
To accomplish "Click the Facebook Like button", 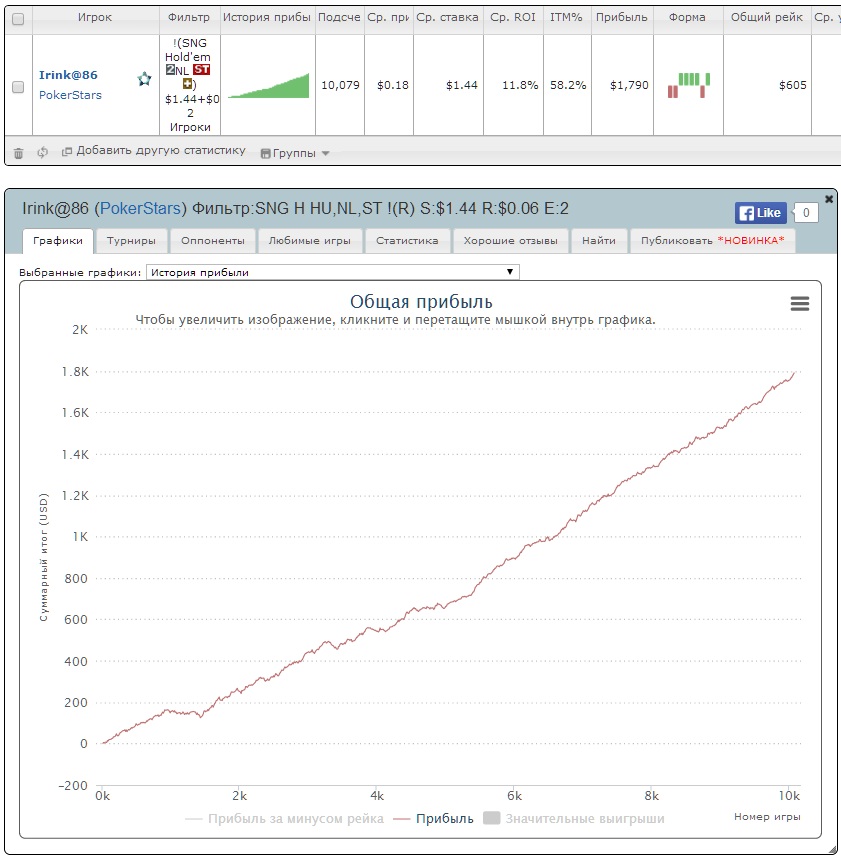I will pyautogui.click(x=761, y=213).
